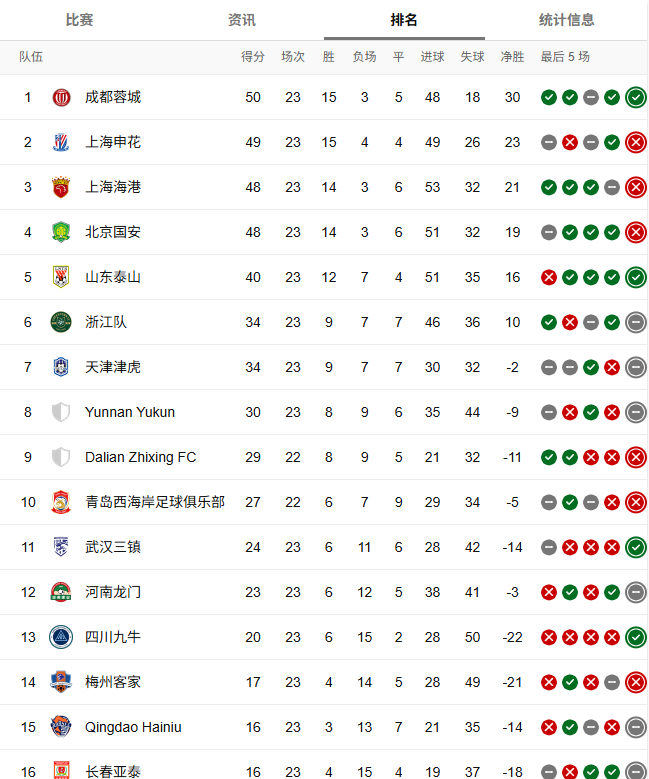649x779 pixels.
Task: Click the 上海海港 red crest icon
Action: pyautogui.click(x=61, y=187)
